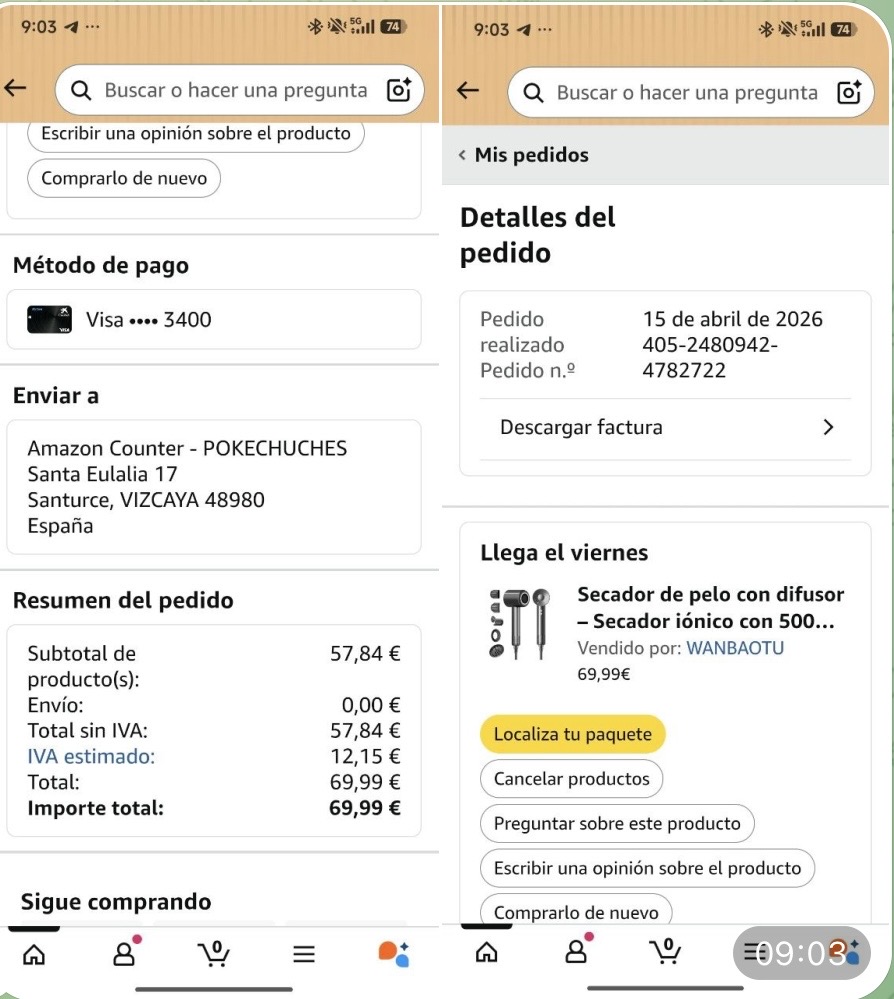This screenshot has height=999, width=894.
Task: Open the cart on the Detalles del pedido screen
Action: tap(666, 951)
